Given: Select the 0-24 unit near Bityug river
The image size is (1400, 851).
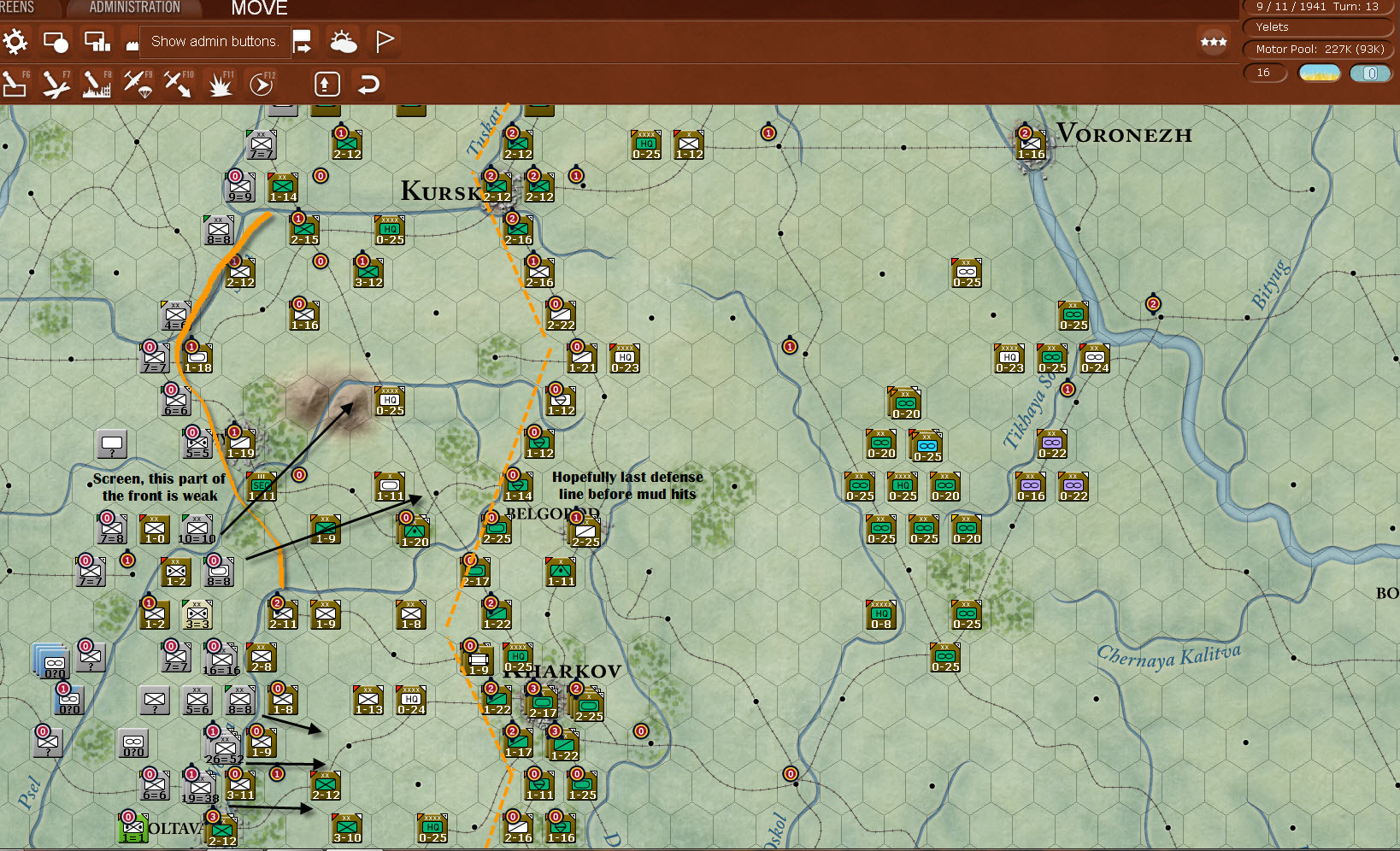Looking at the screenshot, I should click(x=1095, y=359).
